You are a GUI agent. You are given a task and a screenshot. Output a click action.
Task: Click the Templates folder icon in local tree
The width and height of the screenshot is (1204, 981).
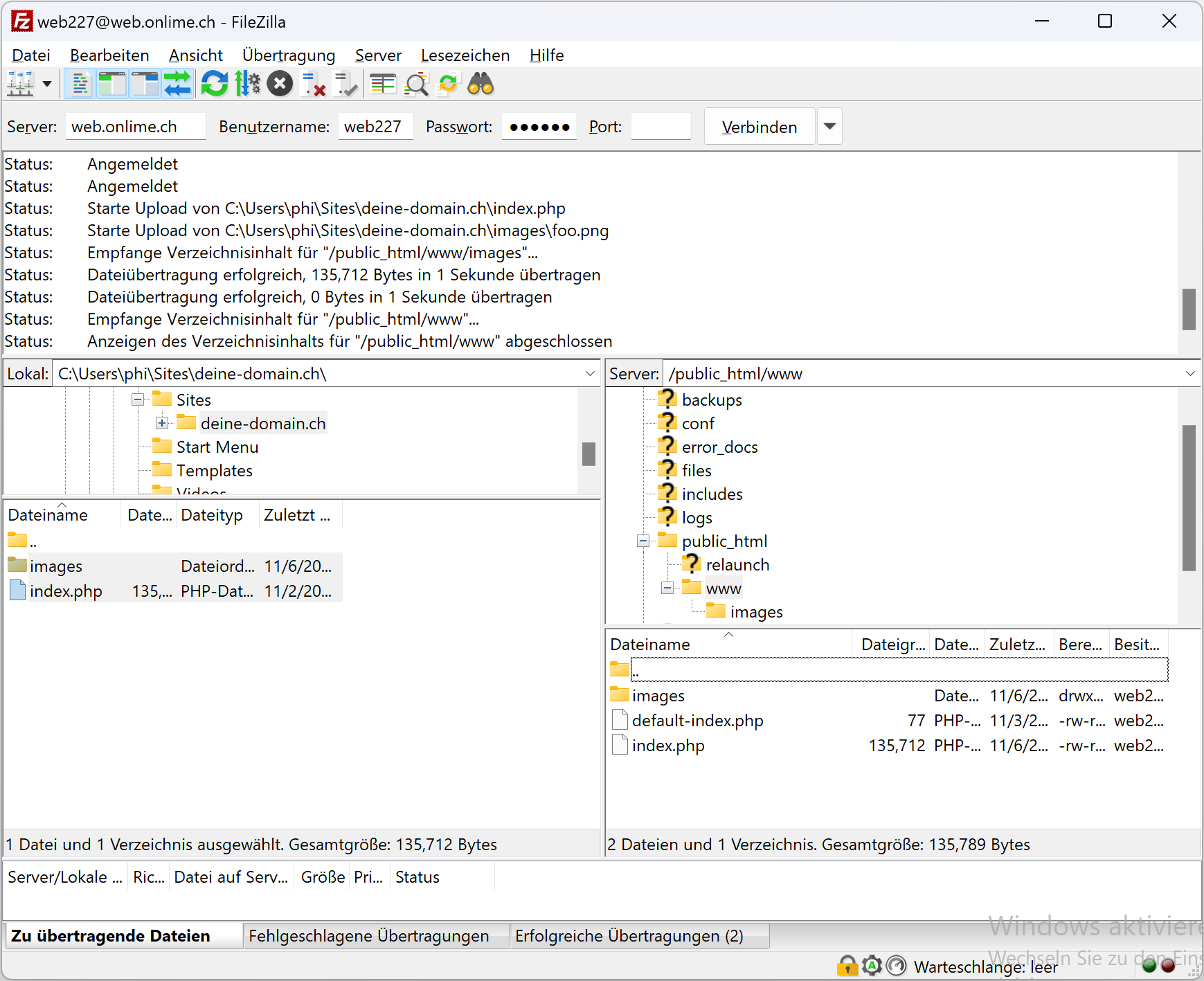[162, 470]
